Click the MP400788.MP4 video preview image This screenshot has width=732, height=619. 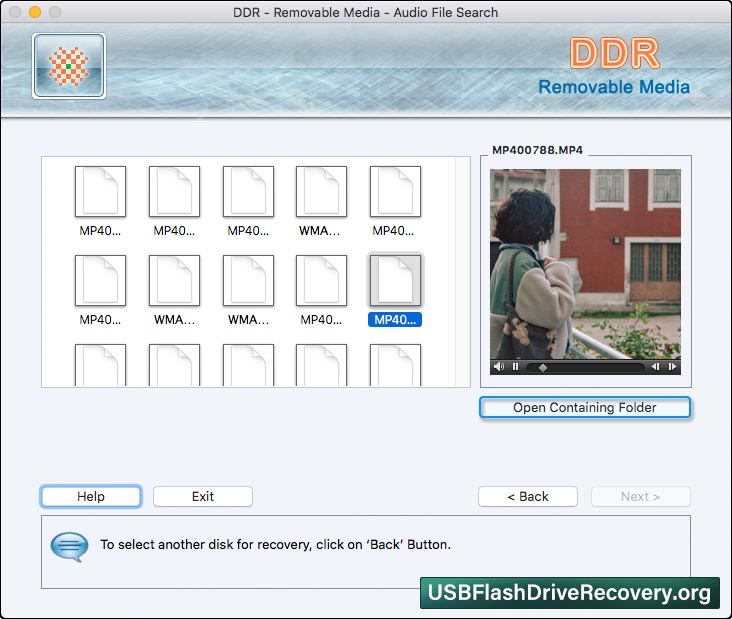(585, 264)
